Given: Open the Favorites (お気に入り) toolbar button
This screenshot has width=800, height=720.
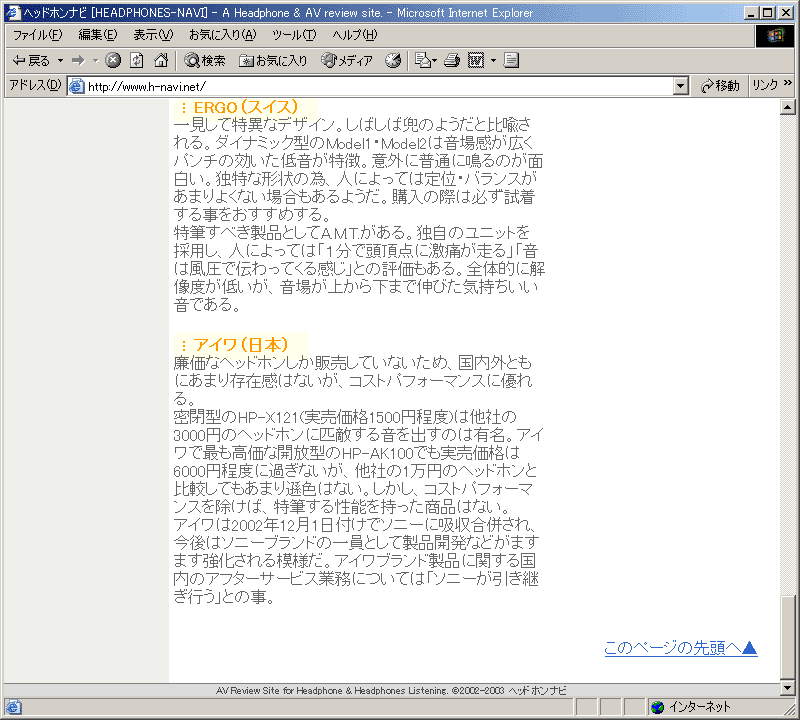Looking at the screenshot, I should (x=273, y=61).
